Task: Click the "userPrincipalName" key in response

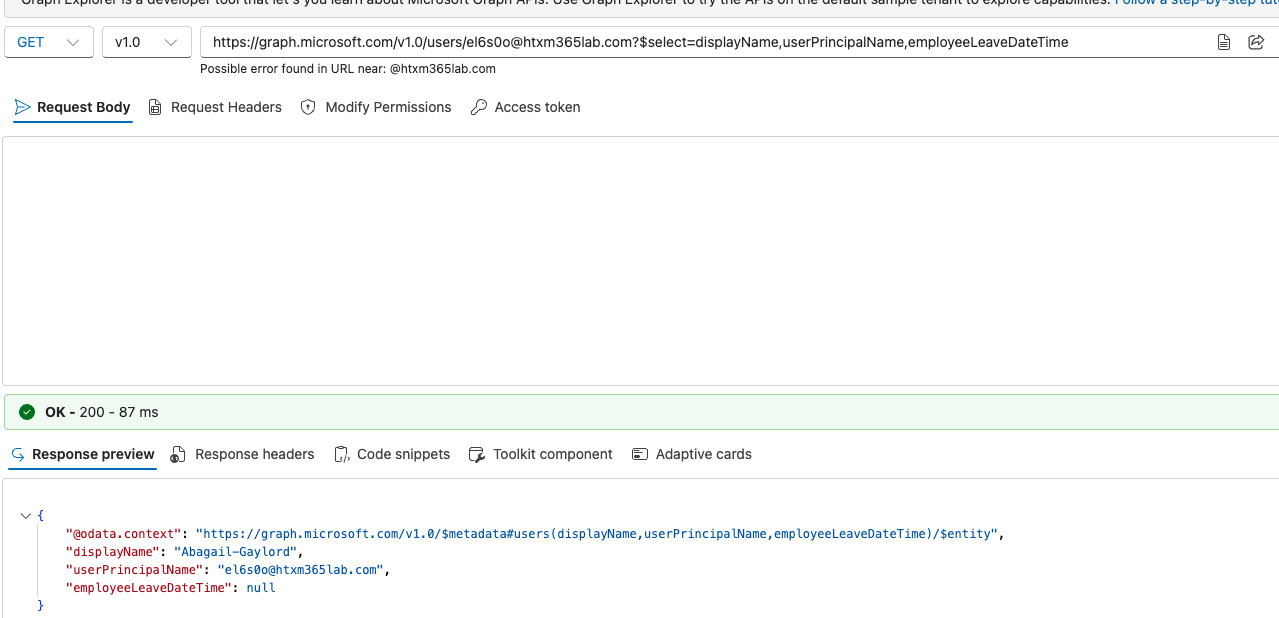Action: point(134,570)
